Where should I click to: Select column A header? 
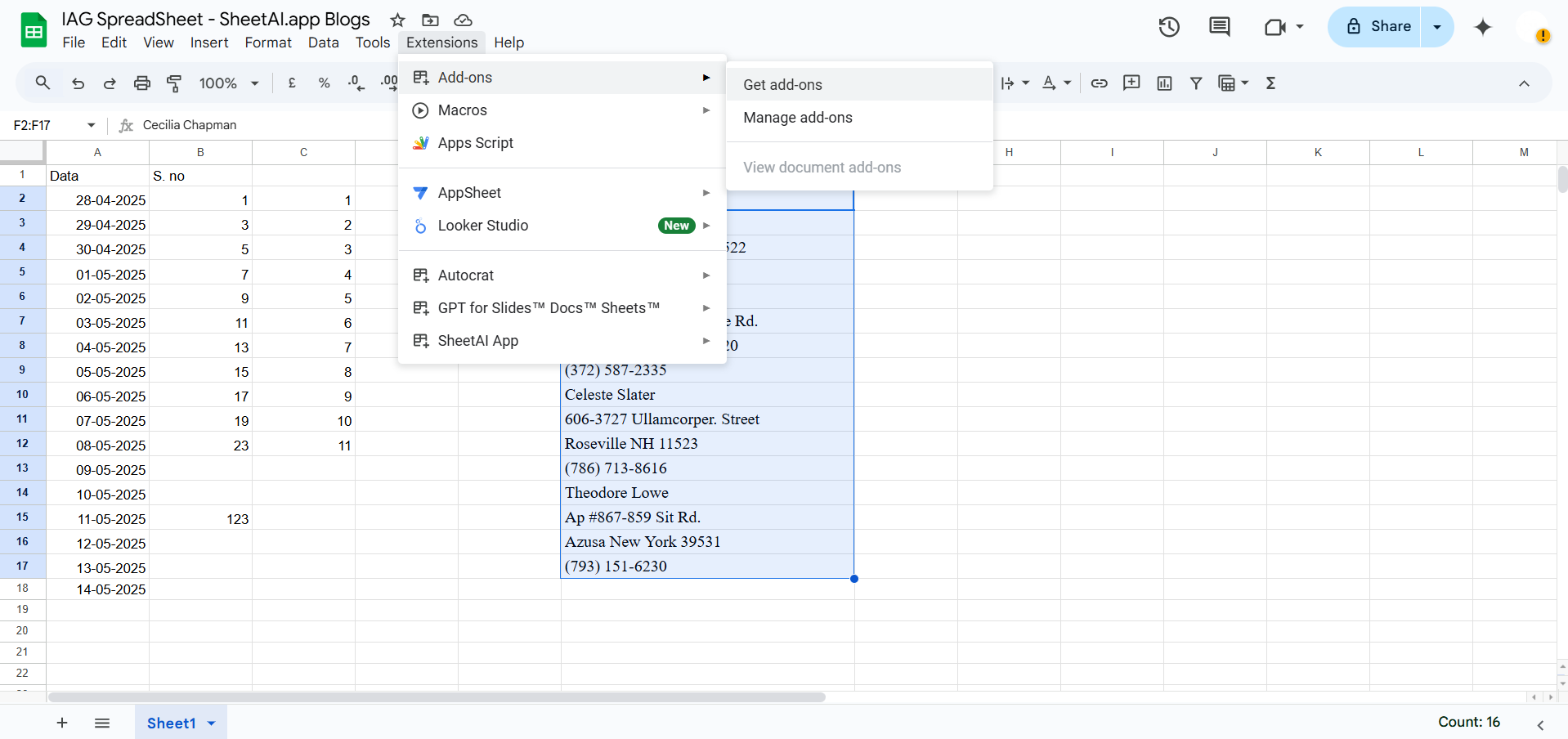(97, 152)
